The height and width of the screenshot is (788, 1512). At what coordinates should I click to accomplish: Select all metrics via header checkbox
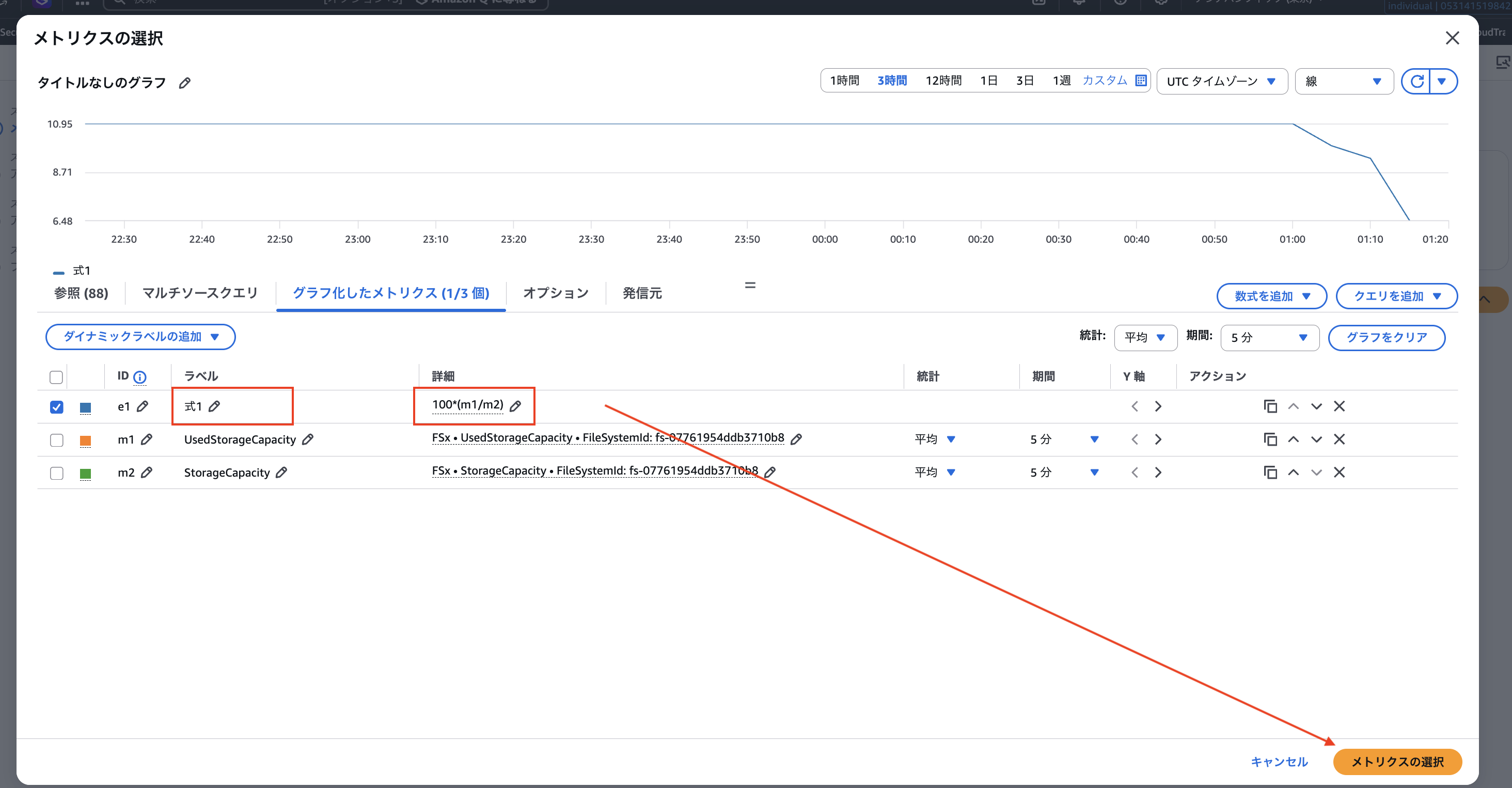click(56, 376)
